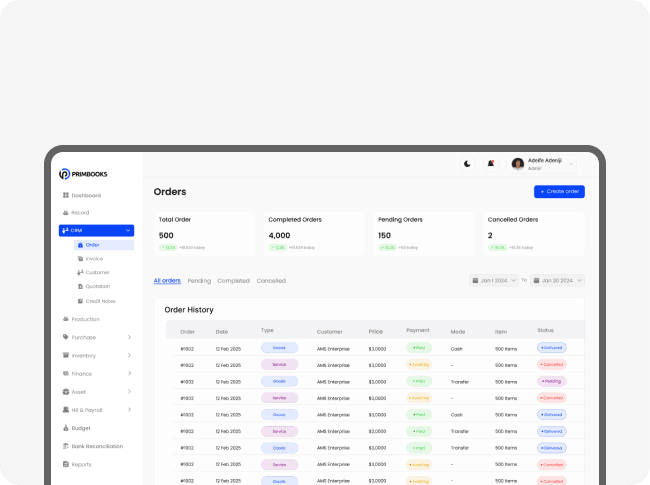
Task: Click Inventory cart icon
Action: click(x=65, y=355)
